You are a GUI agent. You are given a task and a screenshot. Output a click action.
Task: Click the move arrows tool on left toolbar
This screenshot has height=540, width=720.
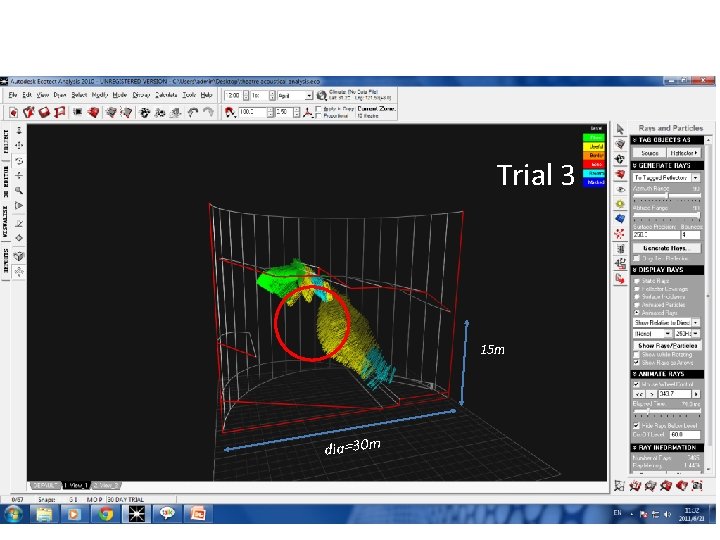tap(19, 145)
